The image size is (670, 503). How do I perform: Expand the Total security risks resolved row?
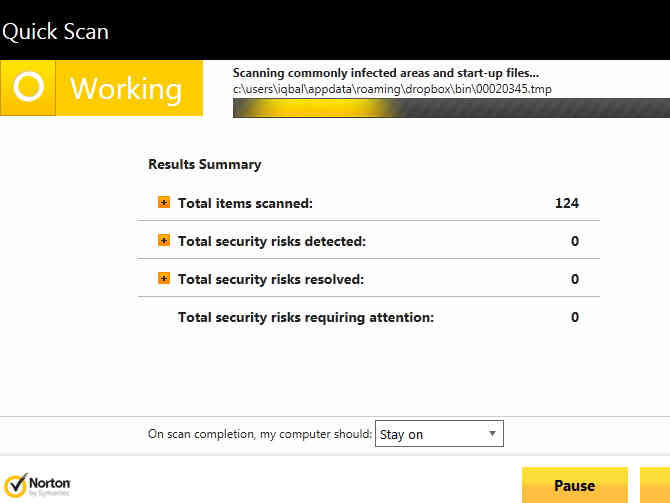(x=164, y=279)
